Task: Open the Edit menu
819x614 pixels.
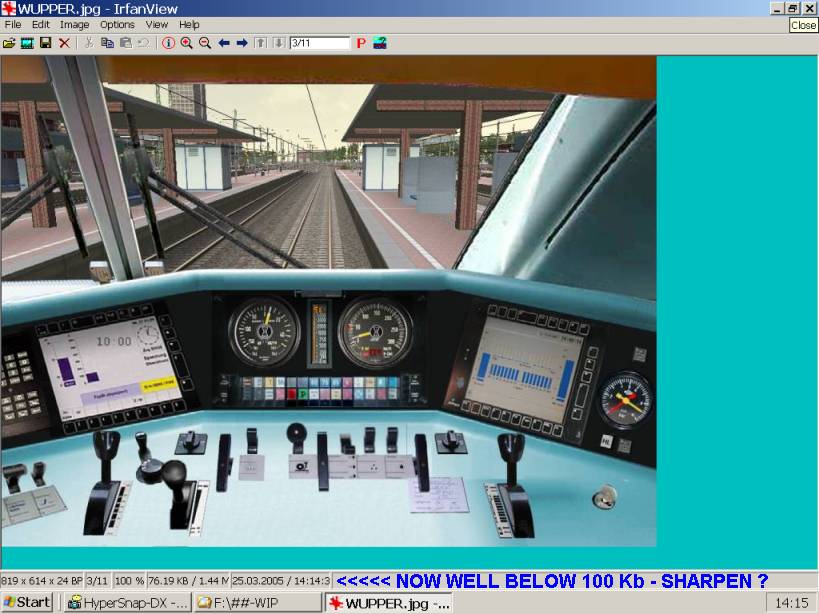Action: point(41,25)
